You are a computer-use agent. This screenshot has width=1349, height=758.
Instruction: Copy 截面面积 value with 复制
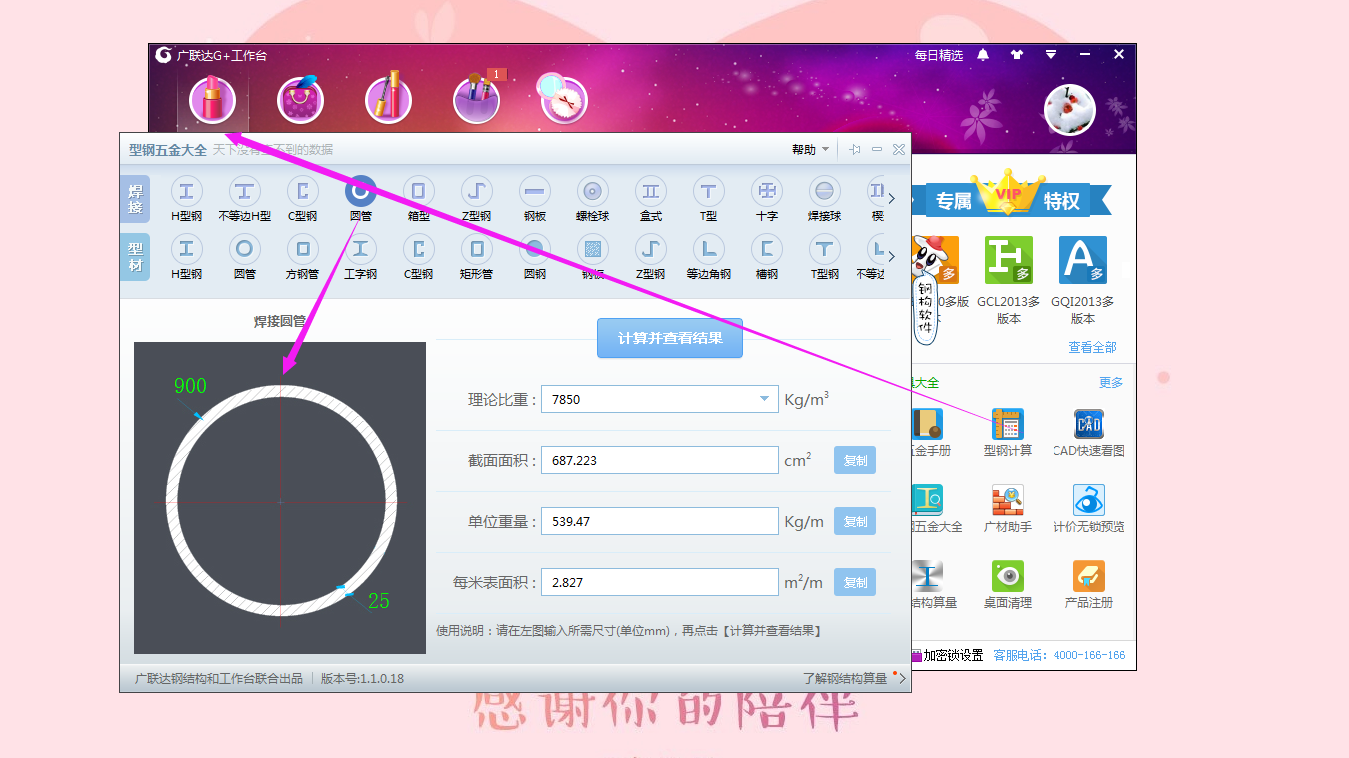[x=855, y=461]
